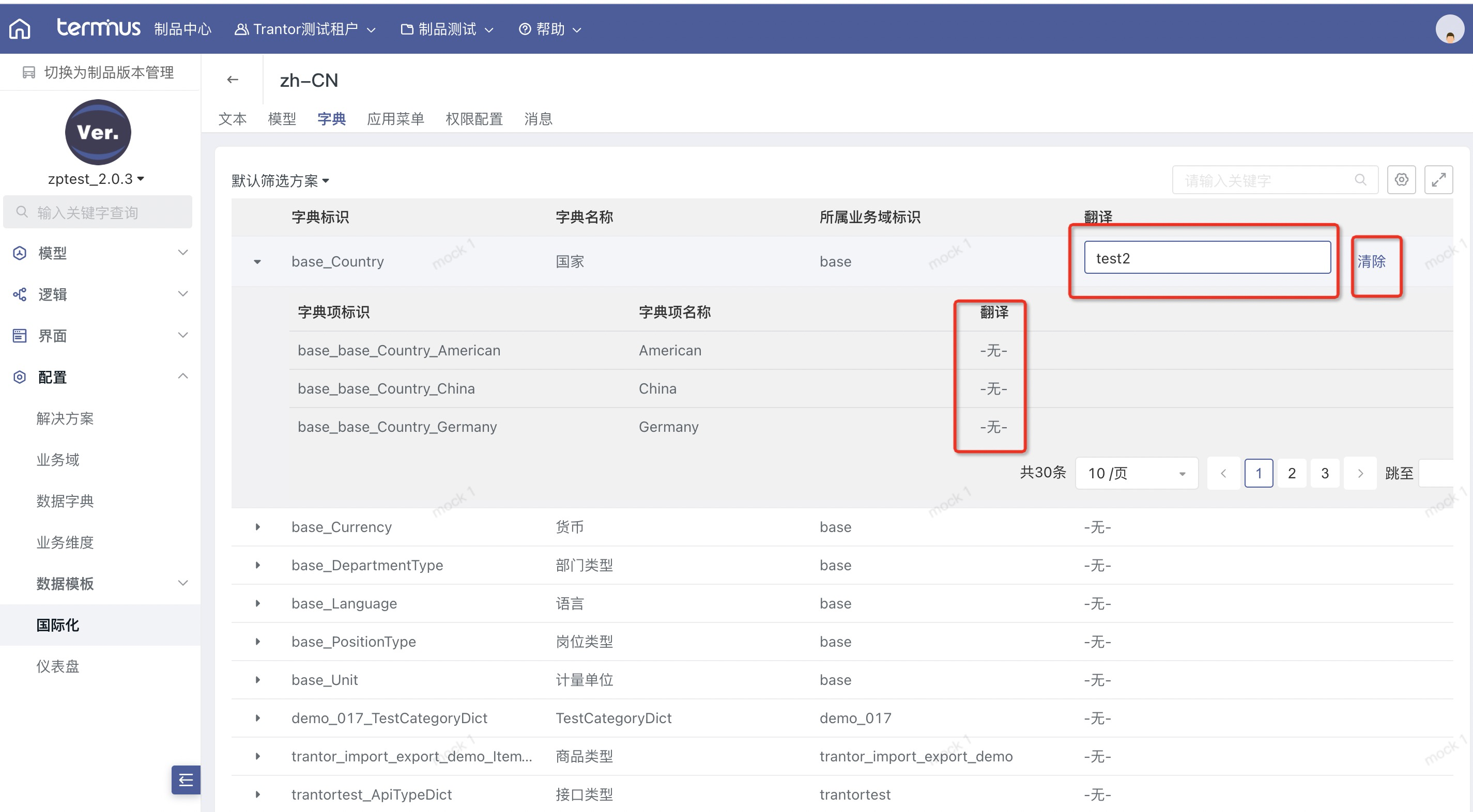1473x812 pixels.
Task: Expand the base_PositionType row
Action: click(x=257, y=642)
